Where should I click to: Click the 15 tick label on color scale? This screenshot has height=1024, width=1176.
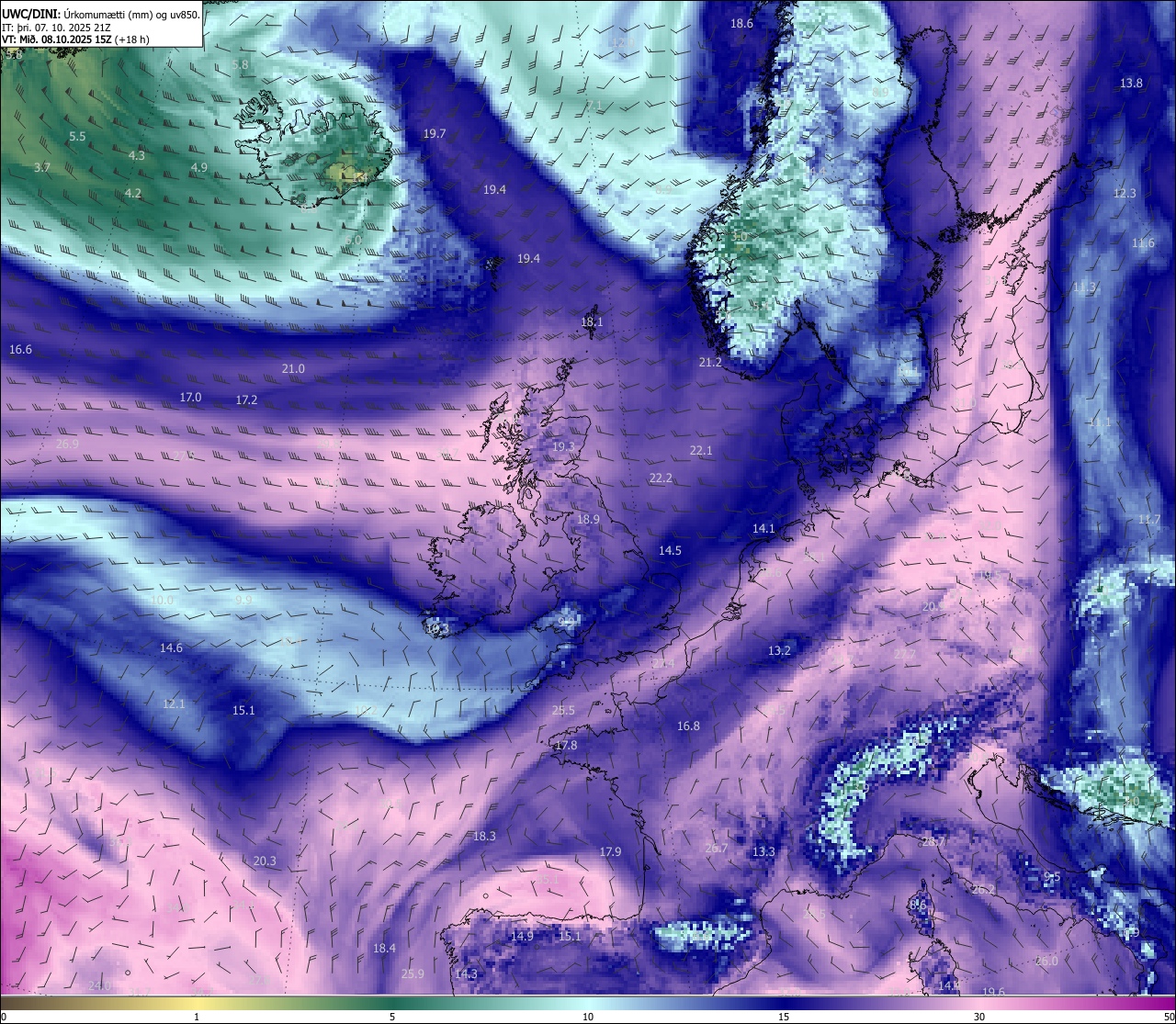784,1017
